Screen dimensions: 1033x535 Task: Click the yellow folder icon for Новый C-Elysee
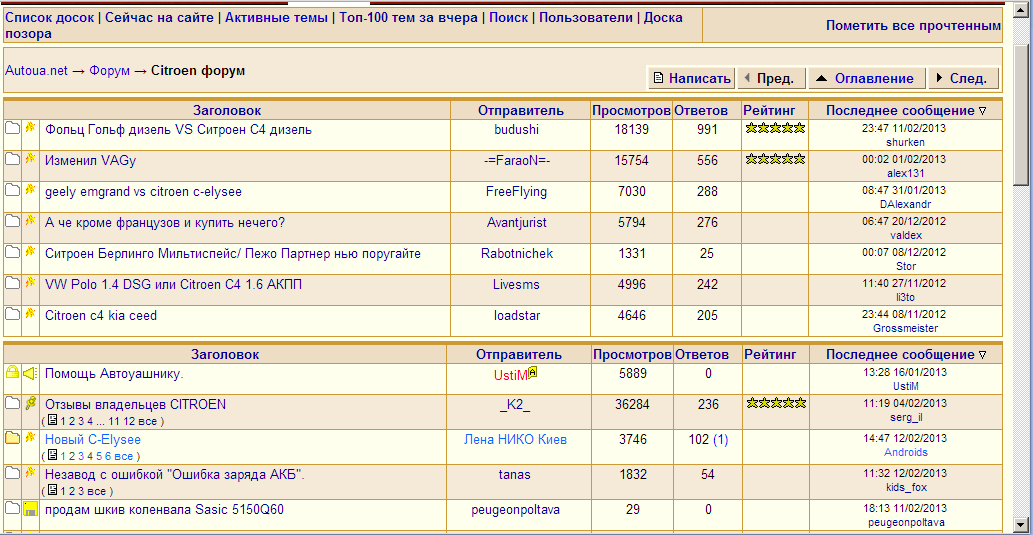[12, 438]
